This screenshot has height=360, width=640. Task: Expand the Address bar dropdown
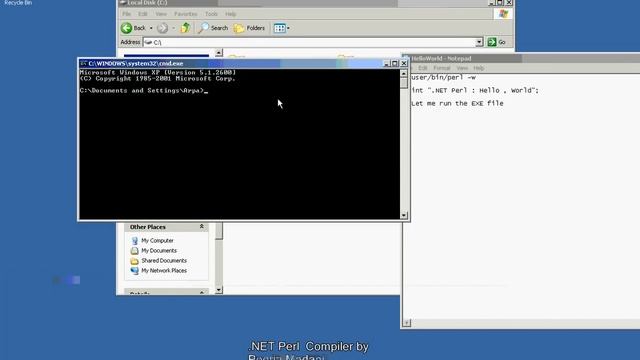479,42
